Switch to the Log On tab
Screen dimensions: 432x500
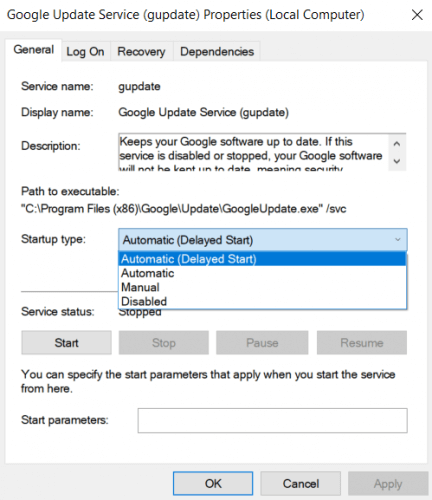click(85, 52)
